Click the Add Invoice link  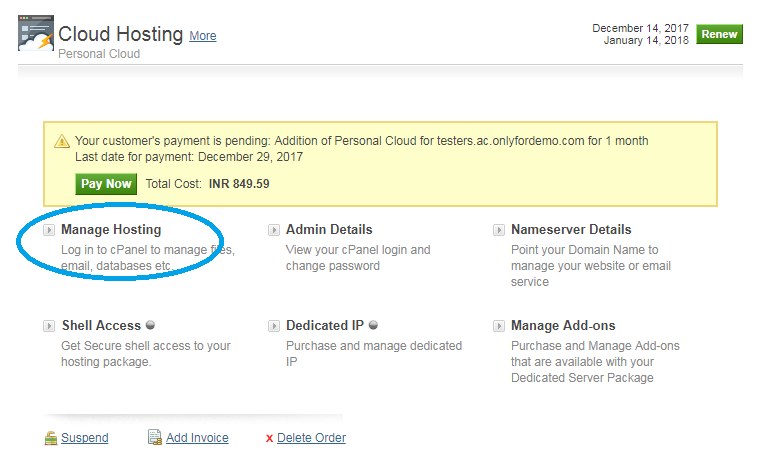(197, 438)
